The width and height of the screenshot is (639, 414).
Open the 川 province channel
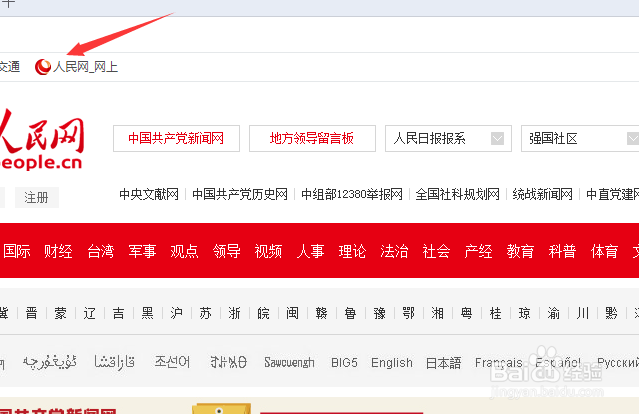coord(582,313)
